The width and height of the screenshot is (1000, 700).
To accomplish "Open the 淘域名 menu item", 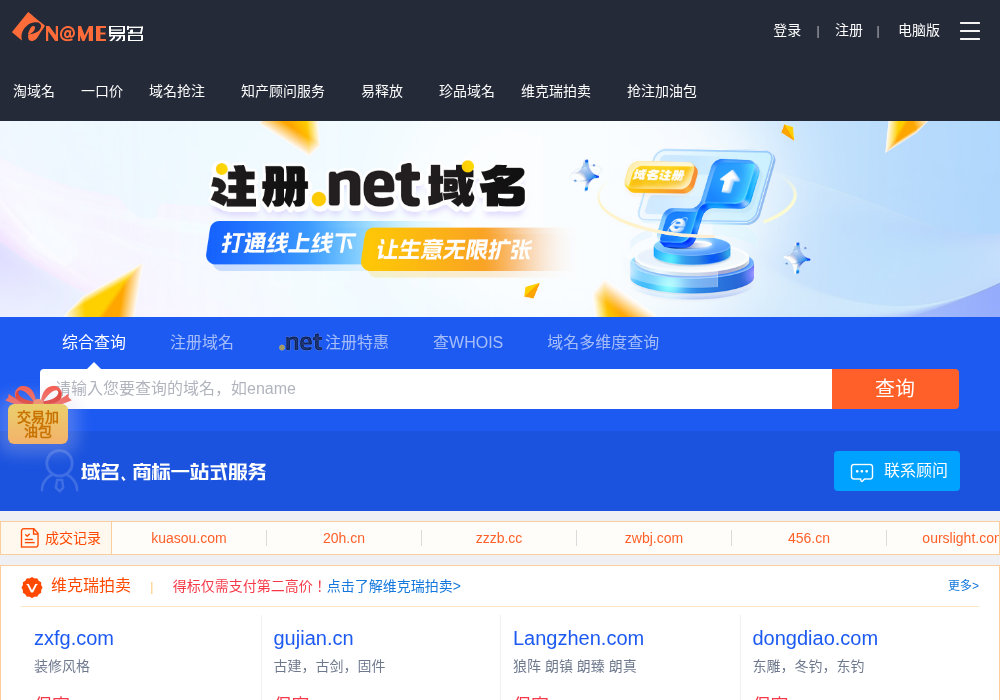I will 34,91.
